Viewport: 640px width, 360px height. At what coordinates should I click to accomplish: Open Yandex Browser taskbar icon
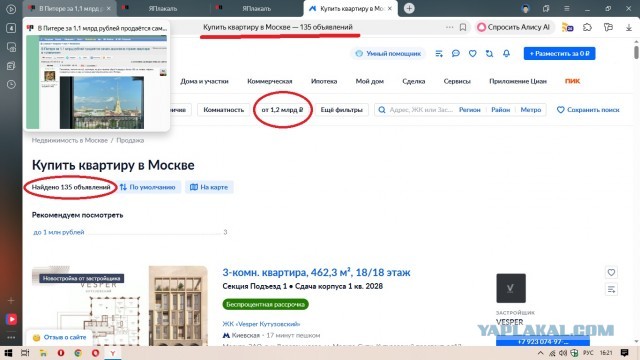pos(113,353)
